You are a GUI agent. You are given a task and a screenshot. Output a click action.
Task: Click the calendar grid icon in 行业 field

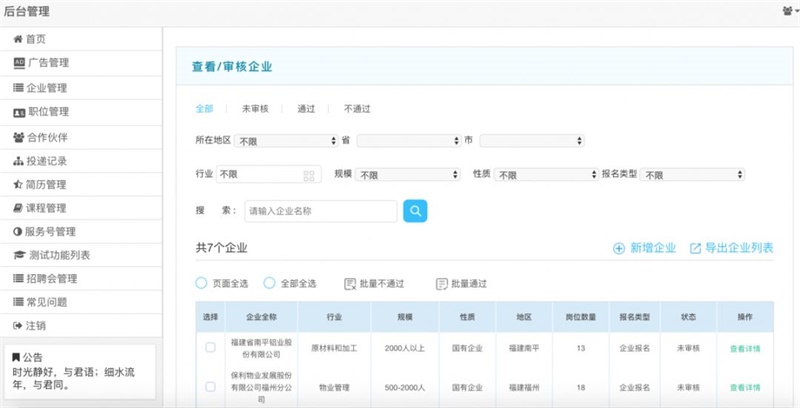309,175
